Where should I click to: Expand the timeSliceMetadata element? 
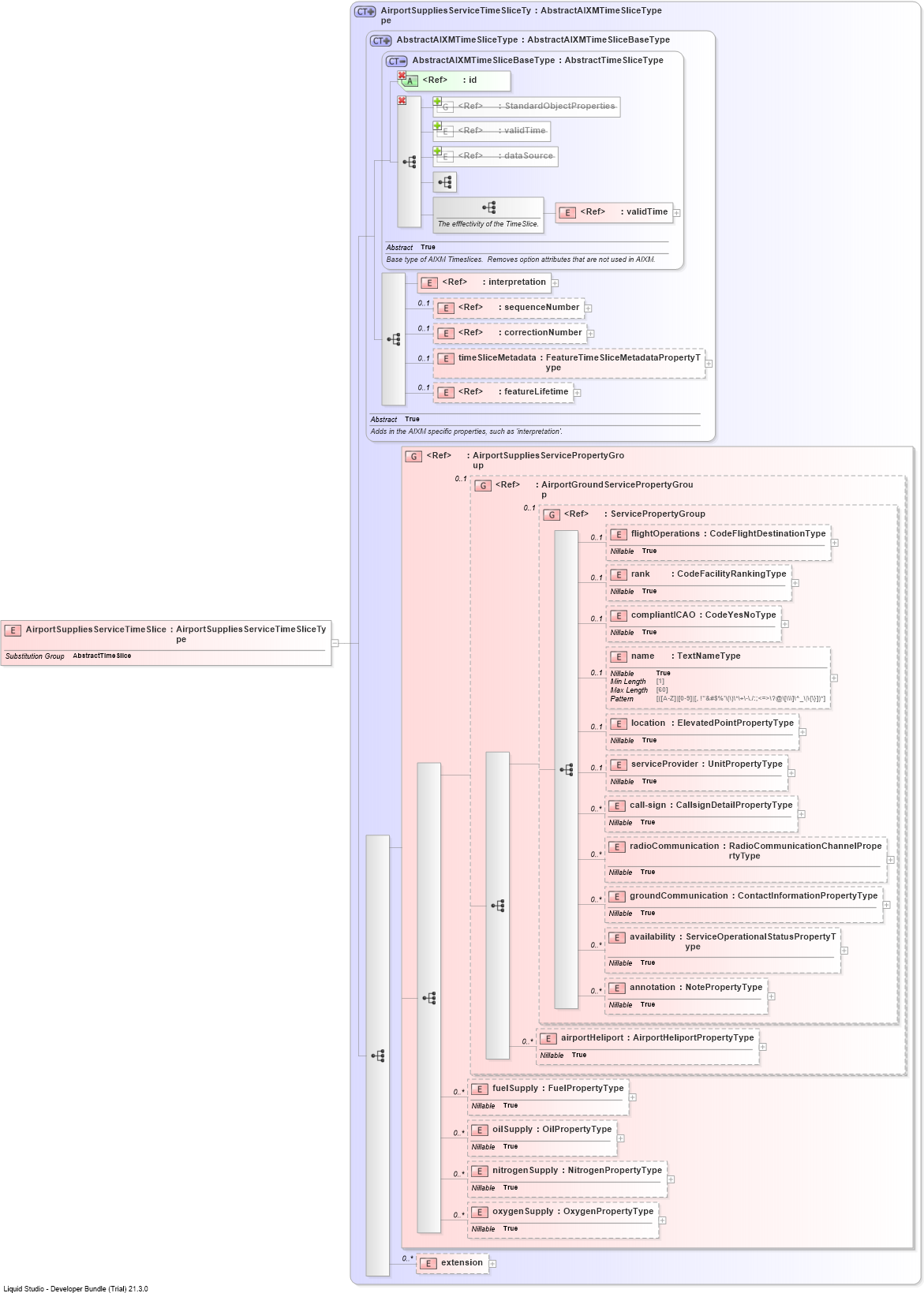[x=709, y=363]
